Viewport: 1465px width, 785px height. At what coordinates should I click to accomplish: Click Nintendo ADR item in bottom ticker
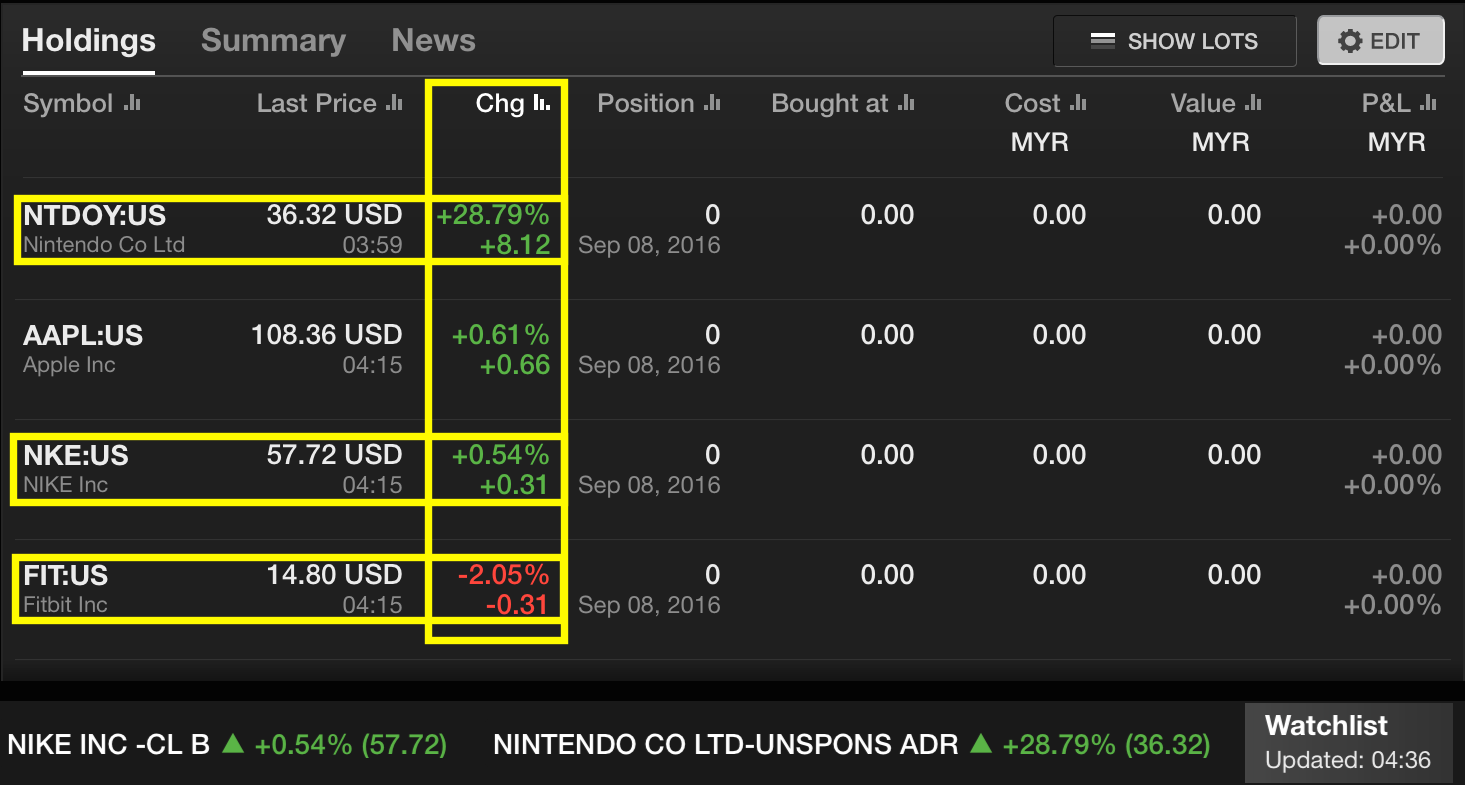(850, 744)
